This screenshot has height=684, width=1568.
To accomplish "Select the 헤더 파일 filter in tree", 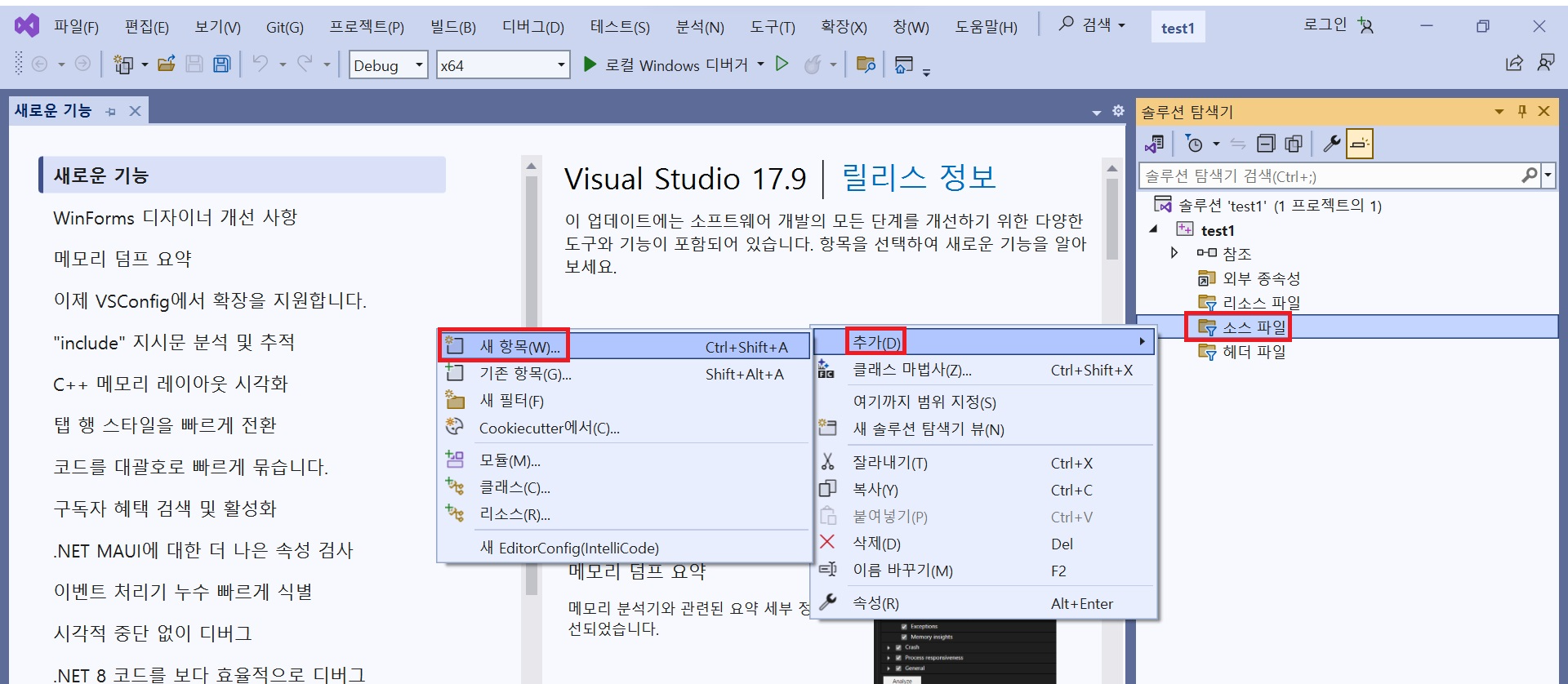I will pyautogui.click(x=1254, y=352).
